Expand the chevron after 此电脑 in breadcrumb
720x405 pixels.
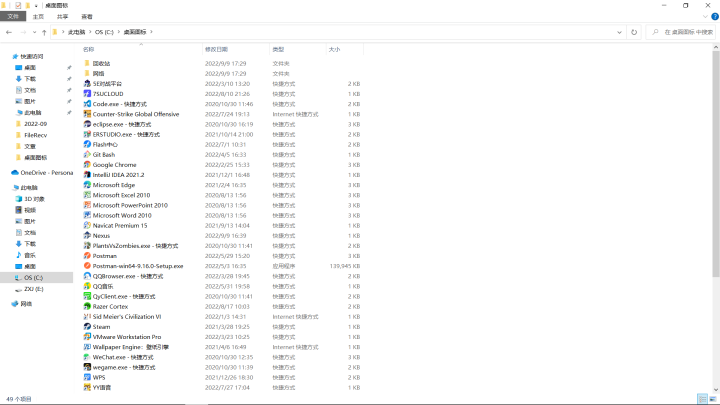[90, 32]
